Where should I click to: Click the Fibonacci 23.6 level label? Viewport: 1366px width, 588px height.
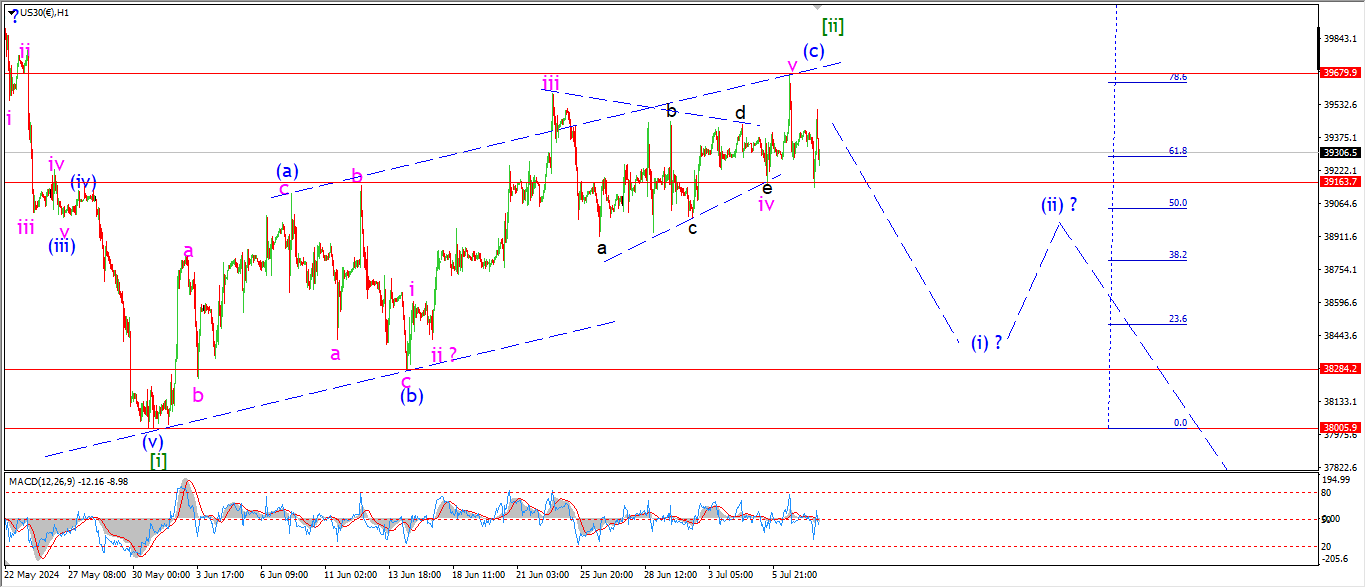click(x=1178, y=319)
